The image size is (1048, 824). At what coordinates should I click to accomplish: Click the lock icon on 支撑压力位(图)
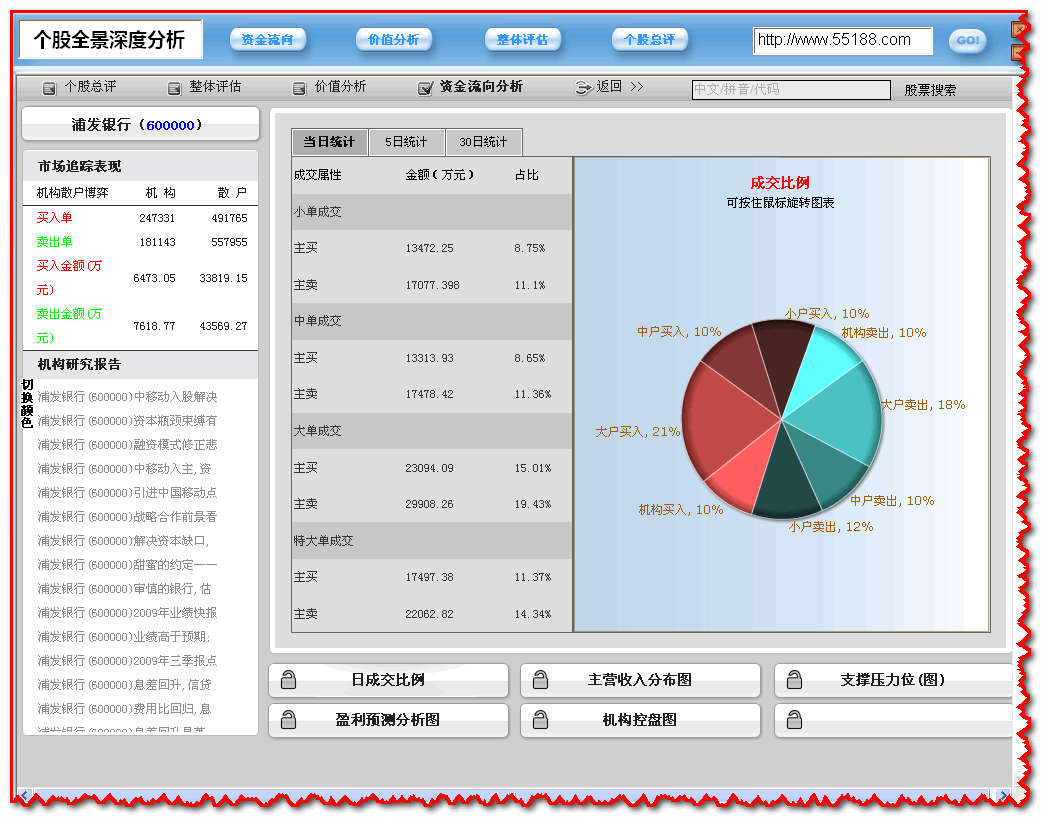pos(795,680)
